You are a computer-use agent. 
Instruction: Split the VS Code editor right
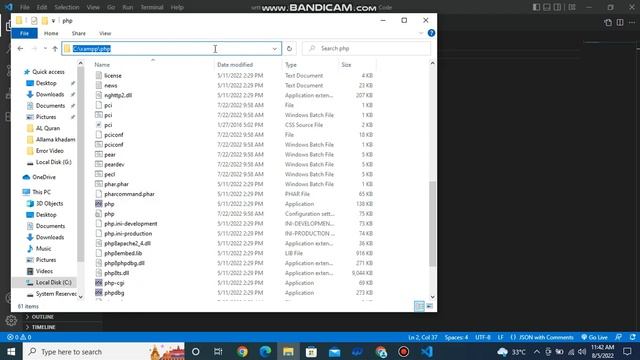pos(620,22)
